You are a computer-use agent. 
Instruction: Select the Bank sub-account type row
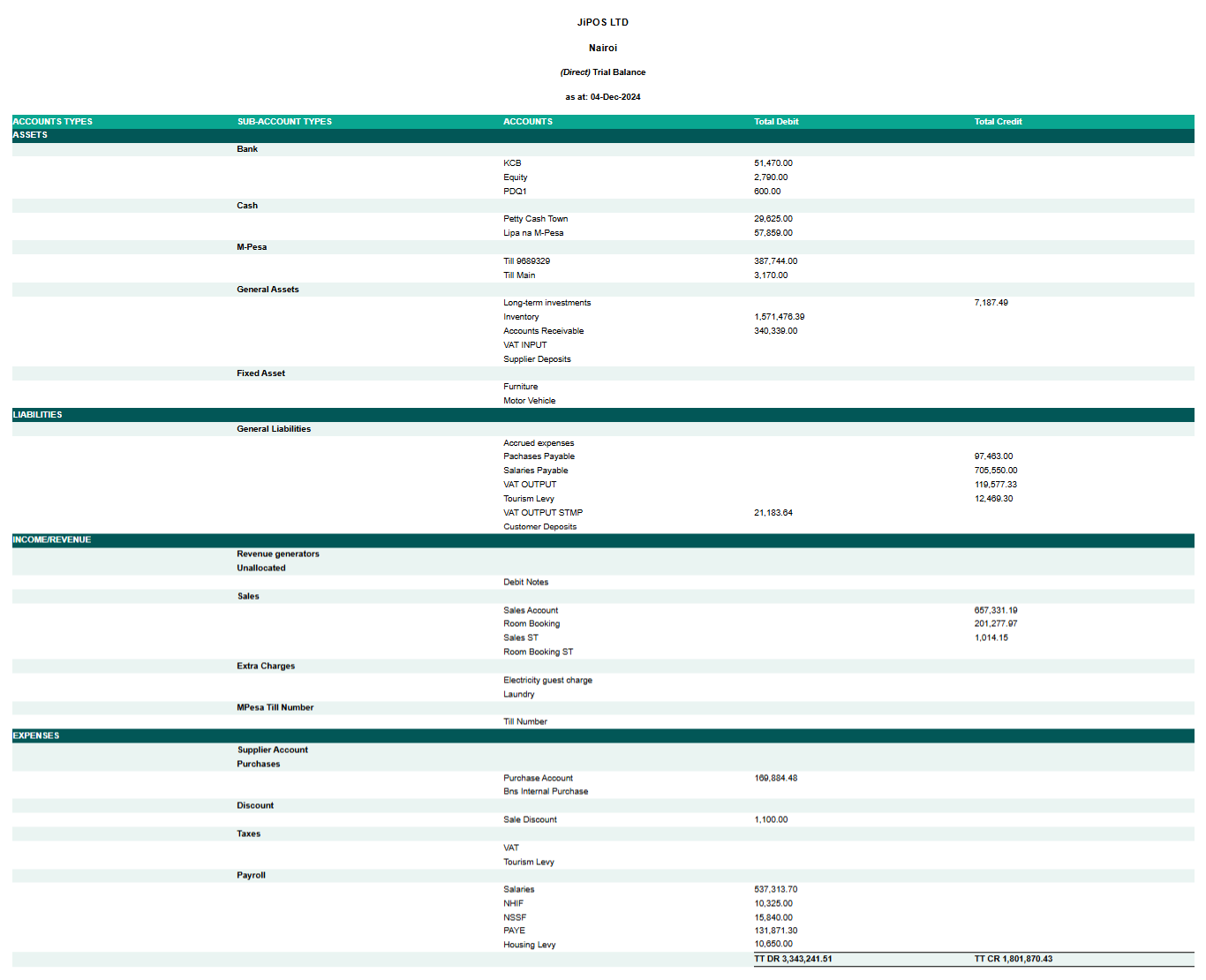click(247, 148)
